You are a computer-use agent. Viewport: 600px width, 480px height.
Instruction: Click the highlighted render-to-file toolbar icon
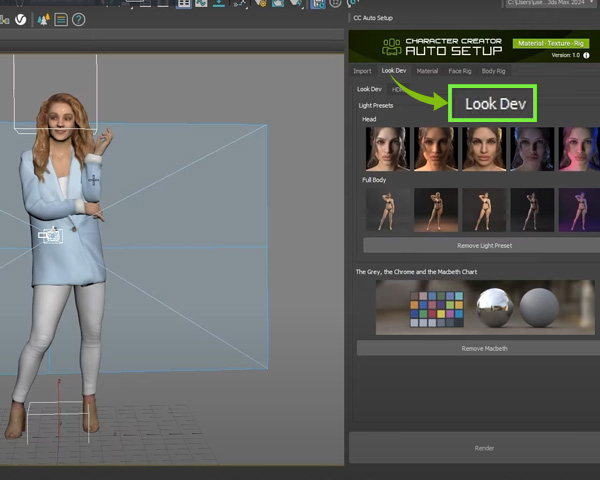click(318, 3)
